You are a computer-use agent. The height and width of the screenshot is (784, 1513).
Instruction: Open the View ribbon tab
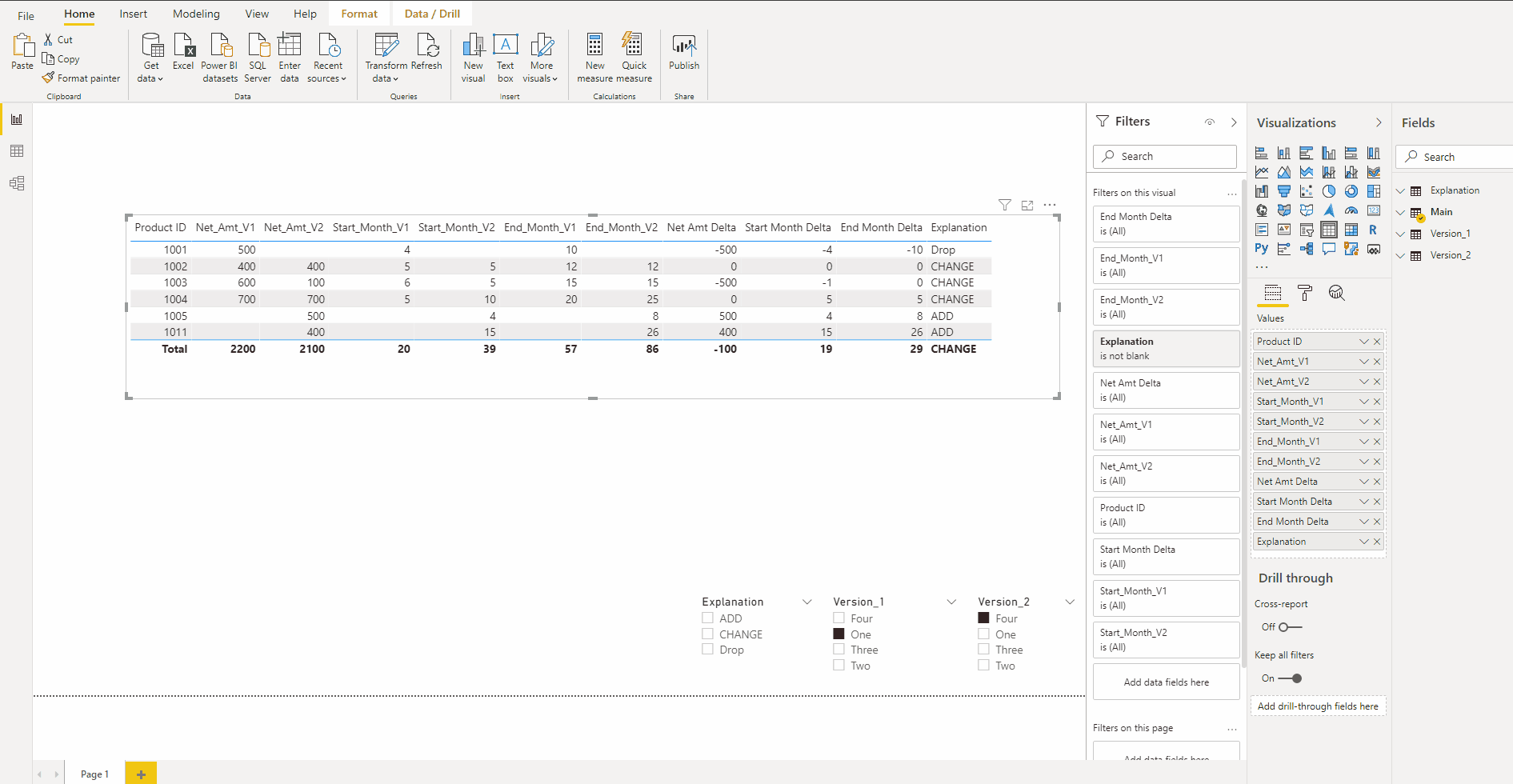coord(257,14)
